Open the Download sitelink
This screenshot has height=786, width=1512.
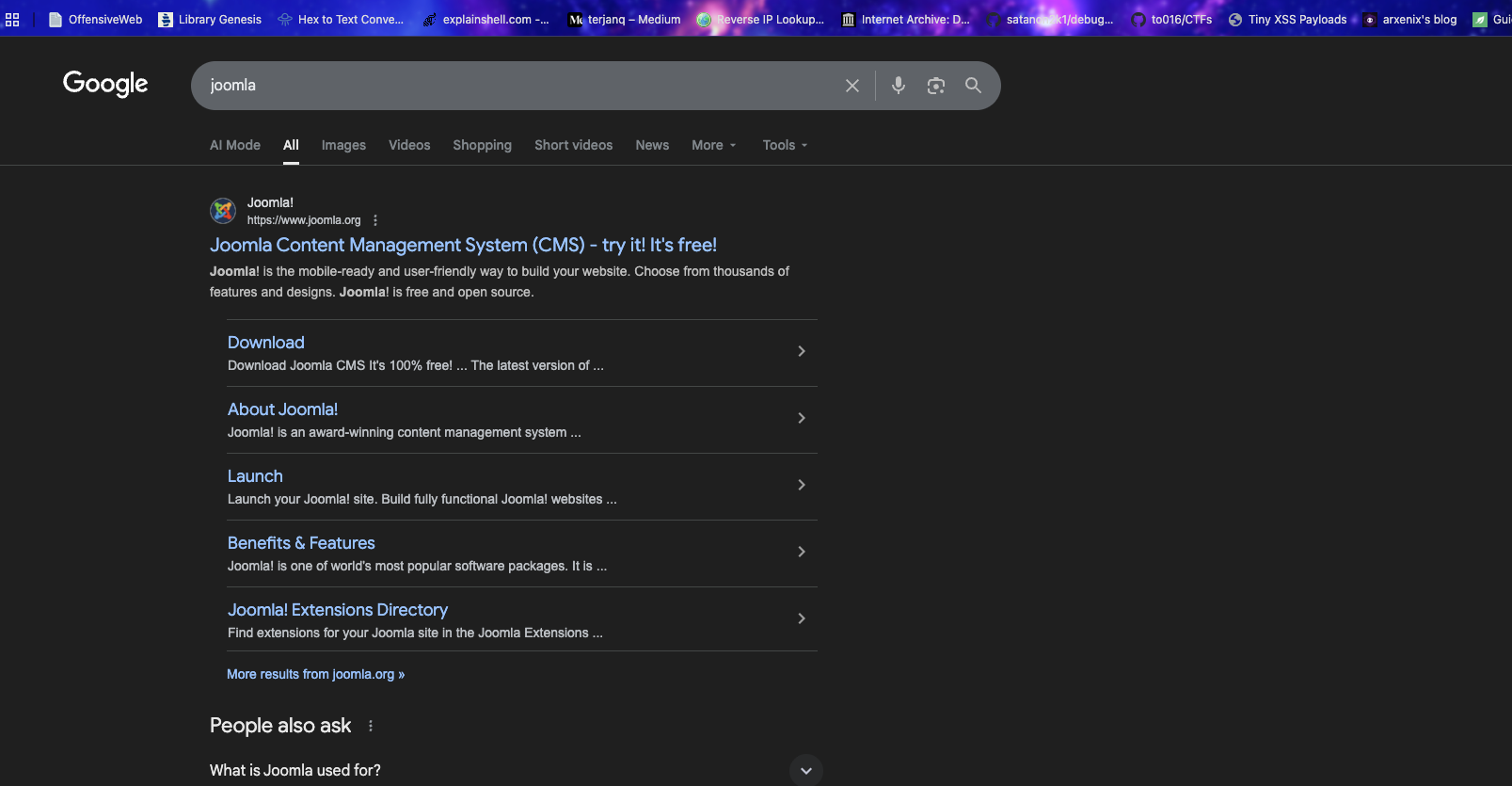(266, 343)
